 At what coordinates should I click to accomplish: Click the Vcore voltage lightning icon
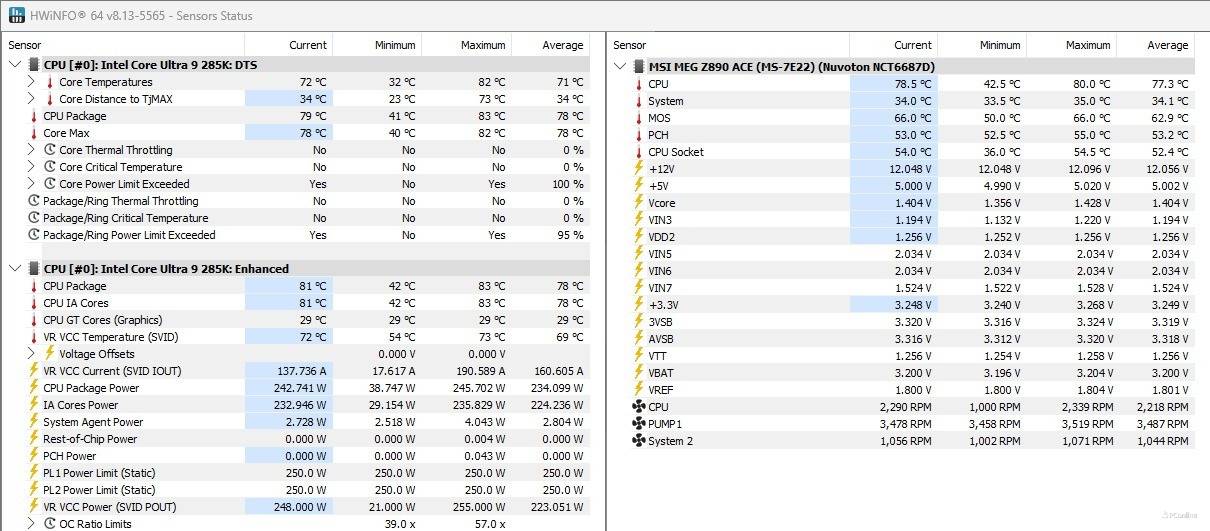point(638,203)
